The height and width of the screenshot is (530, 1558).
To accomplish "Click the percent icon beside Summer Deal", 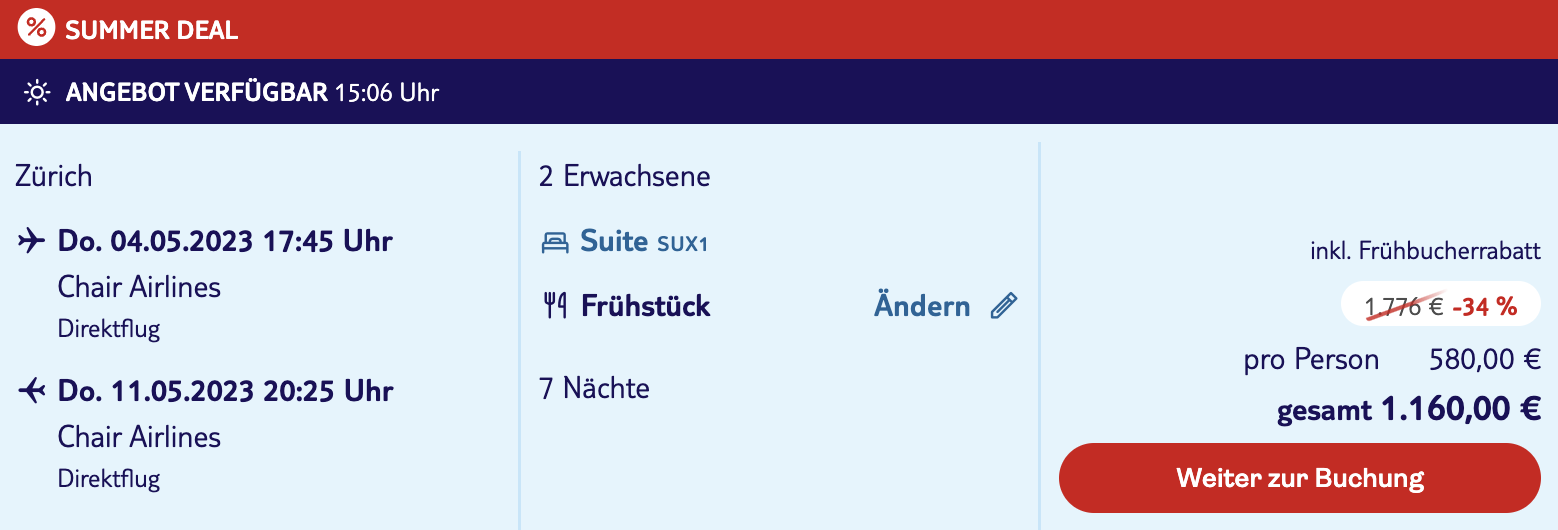I will (36, 28).
